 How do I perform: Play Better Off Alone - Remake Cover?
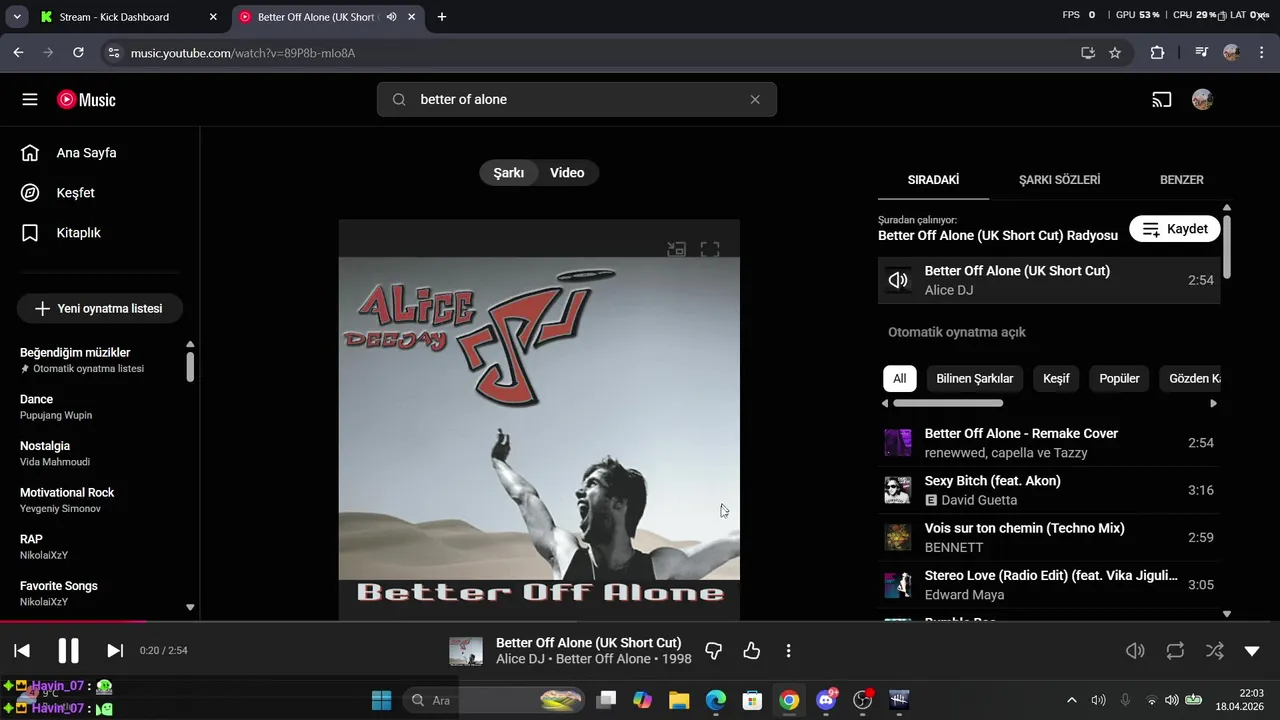click(1049, 443)
